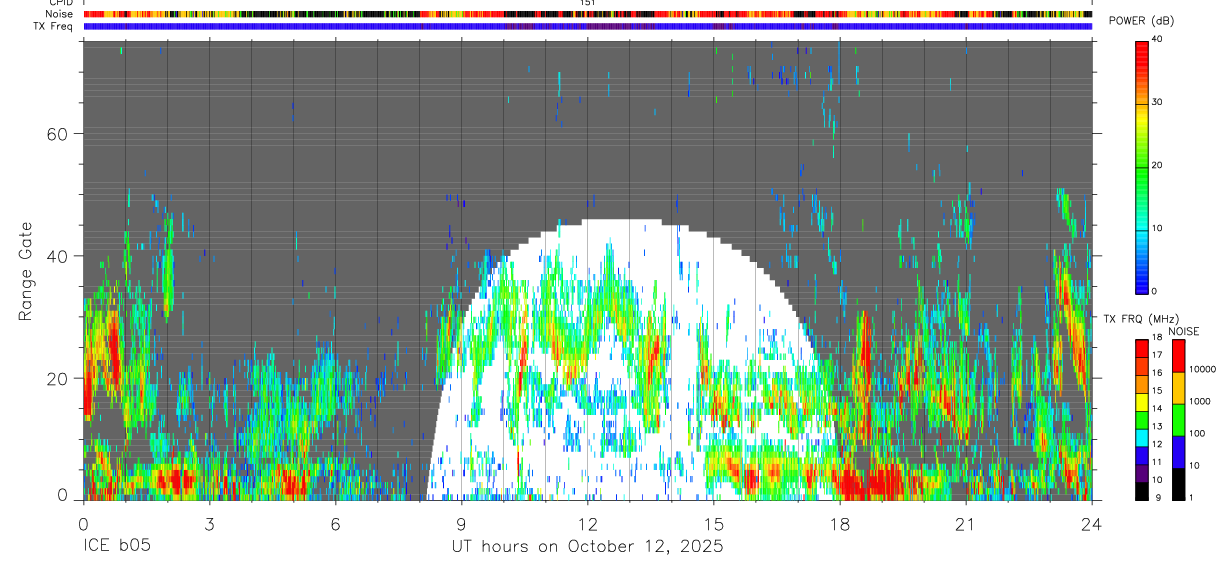The width and height of the screenshot is (1228, 567).
Task: Select the 30 label on power scale
Action: (x=1159, y=102)
